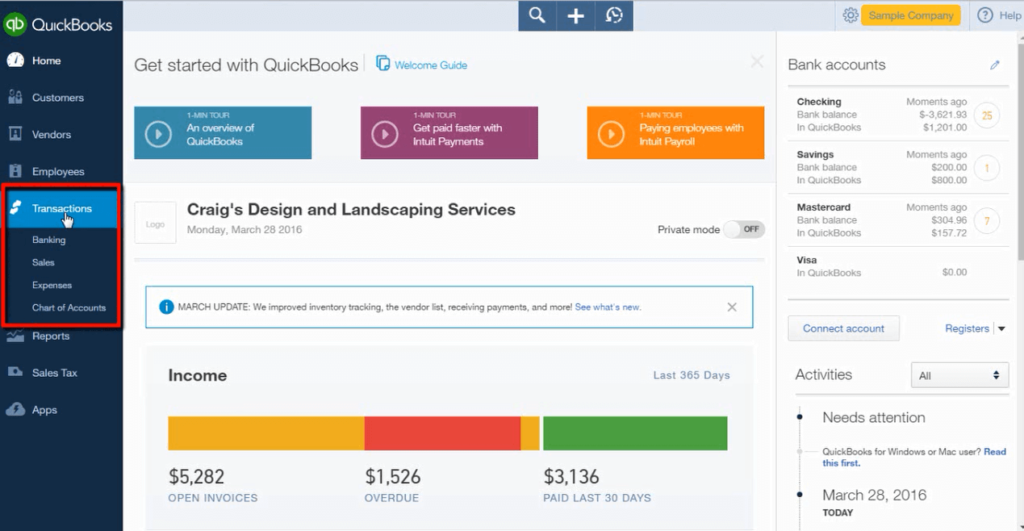Open the search magnifier tool

[x=537, y=16]
